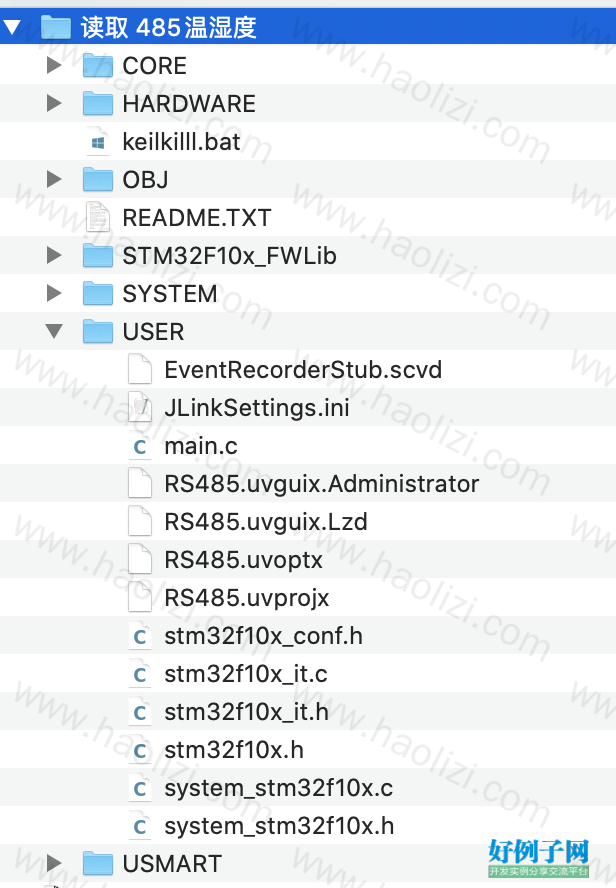Select the HARDWARE folder name

pyautogui.click(x=189, y=104)
